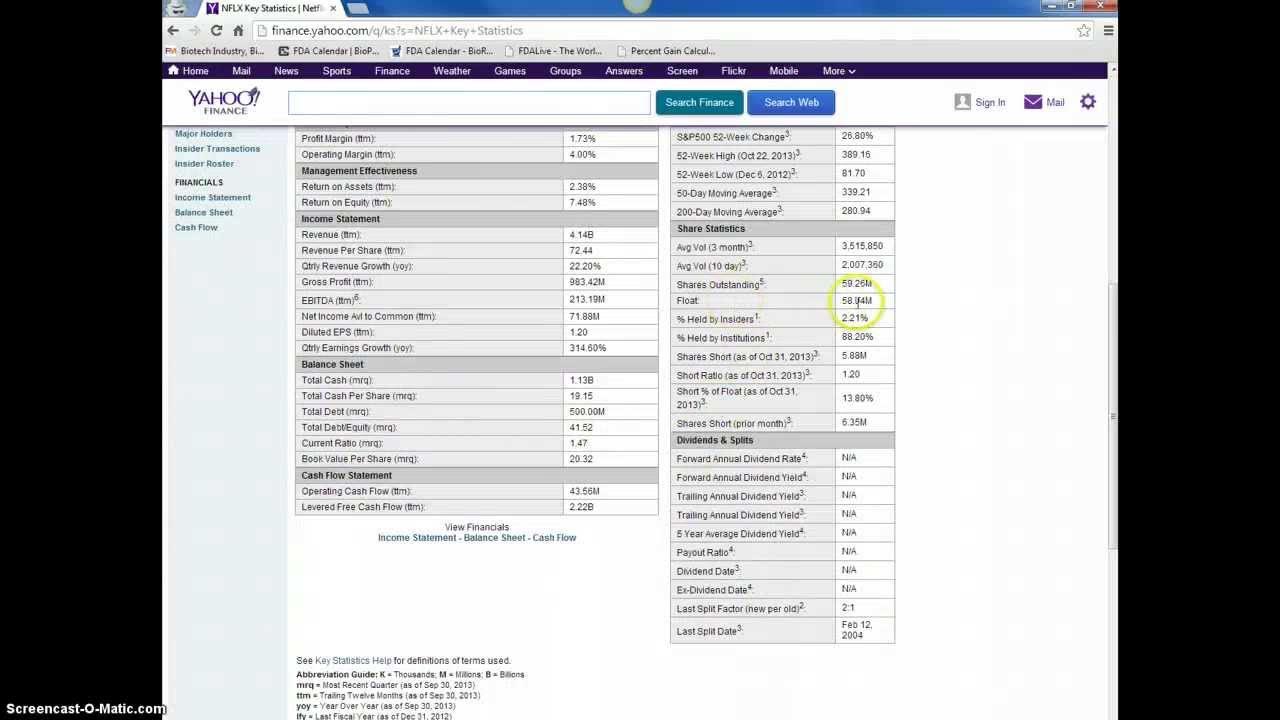The width and height of the screenshot is (1280, 720).
Task: Reload the page with refresh icon
Action: point(216,31)
